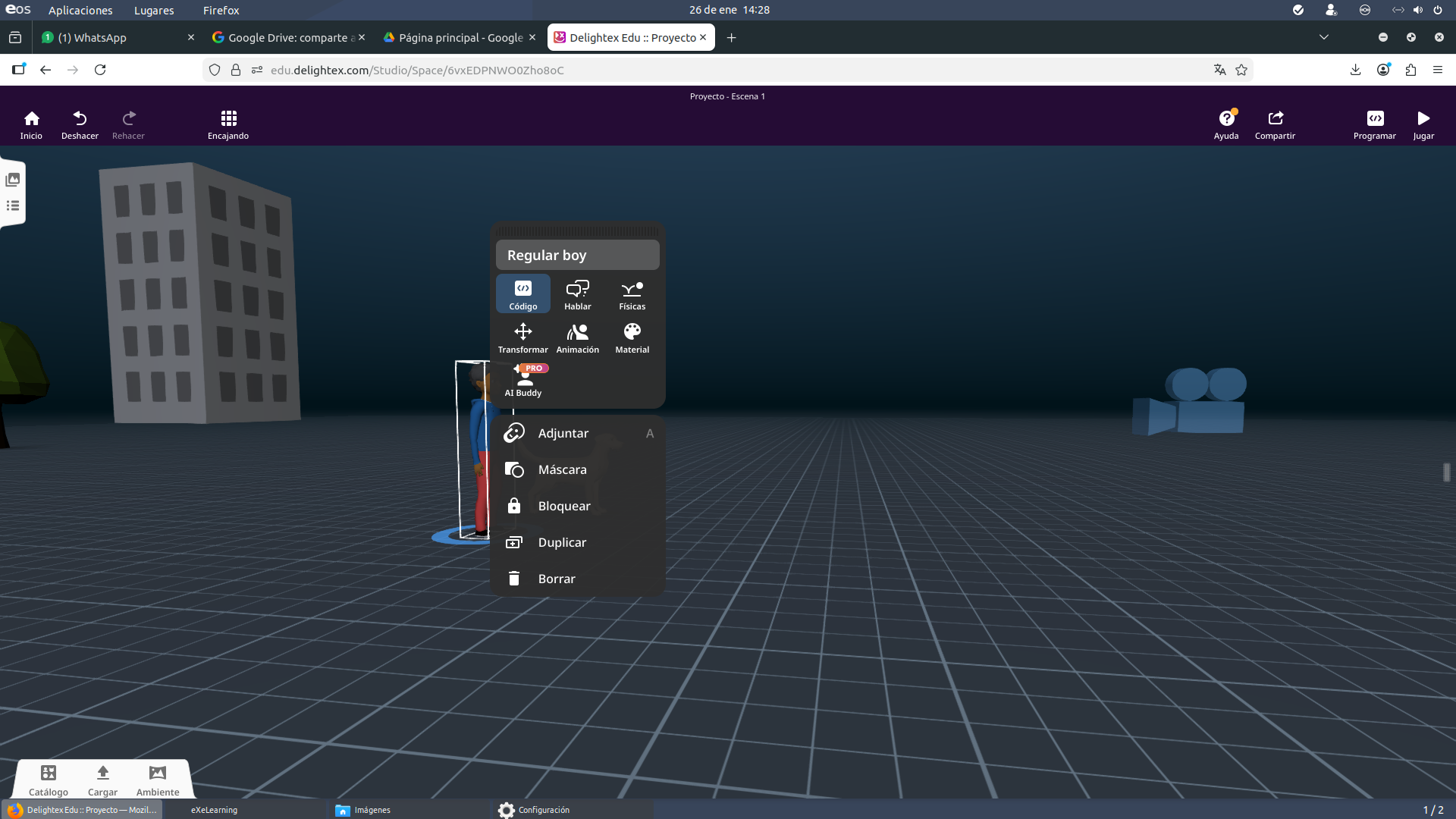This screenshot has height=819, width=1456.
Task: Open the Físicas physics settings
Action: pos(632,293)
